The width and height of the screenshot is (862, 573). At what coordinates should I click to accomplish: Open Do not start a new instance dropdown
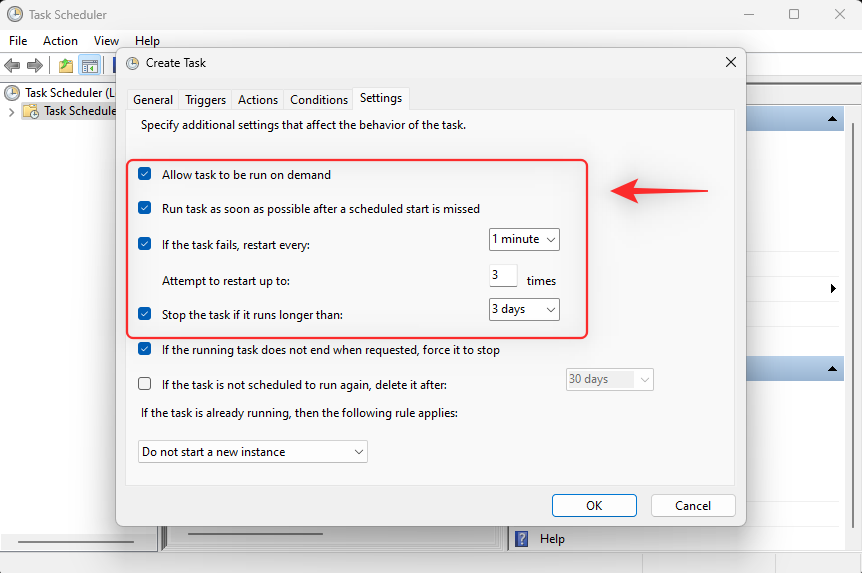click(x=253, y=451)
